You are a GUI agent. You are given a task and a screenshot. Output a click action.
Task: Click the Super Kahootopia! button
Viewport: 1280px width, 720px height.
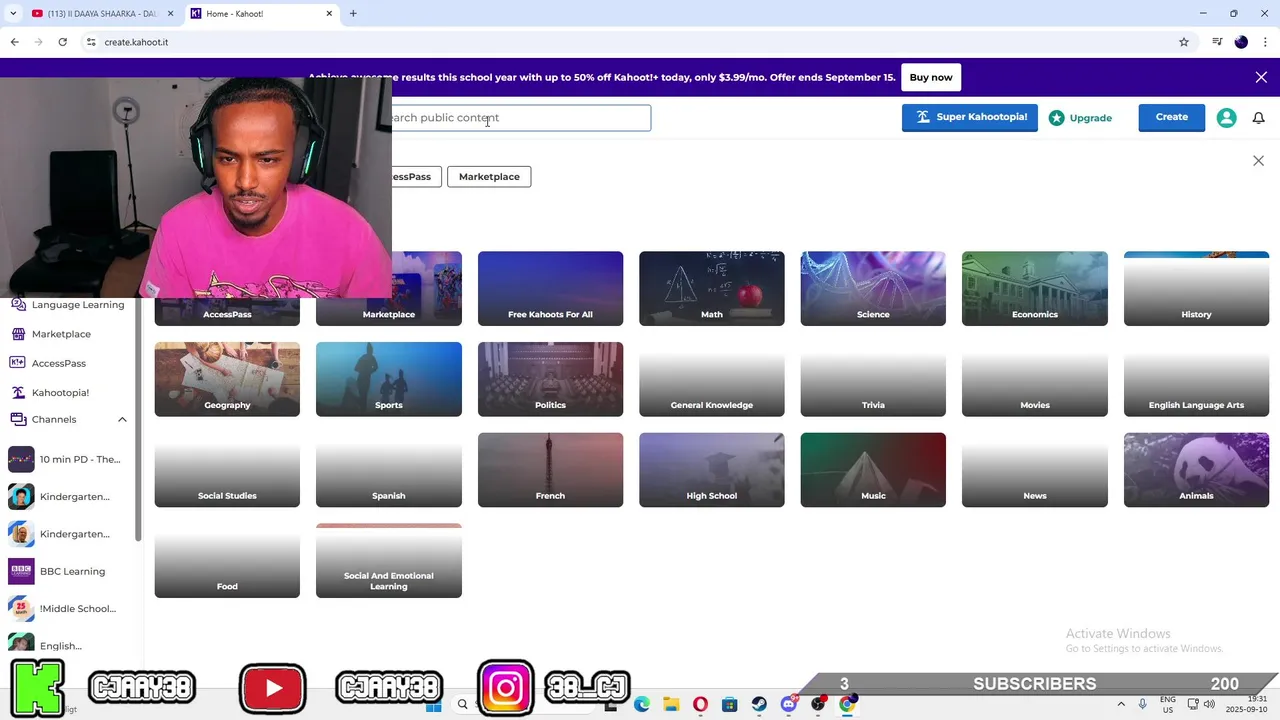click(x=969, y=117)
